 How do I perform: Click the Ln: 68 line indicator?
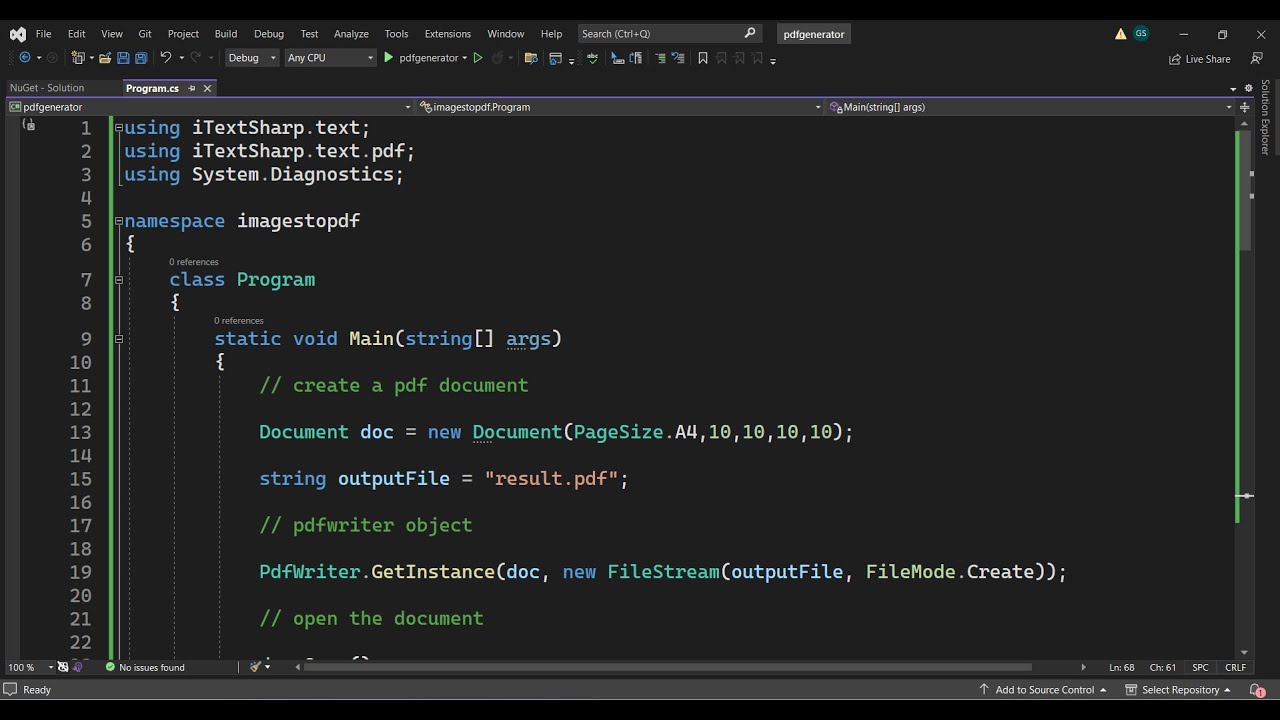point(1122,667)
